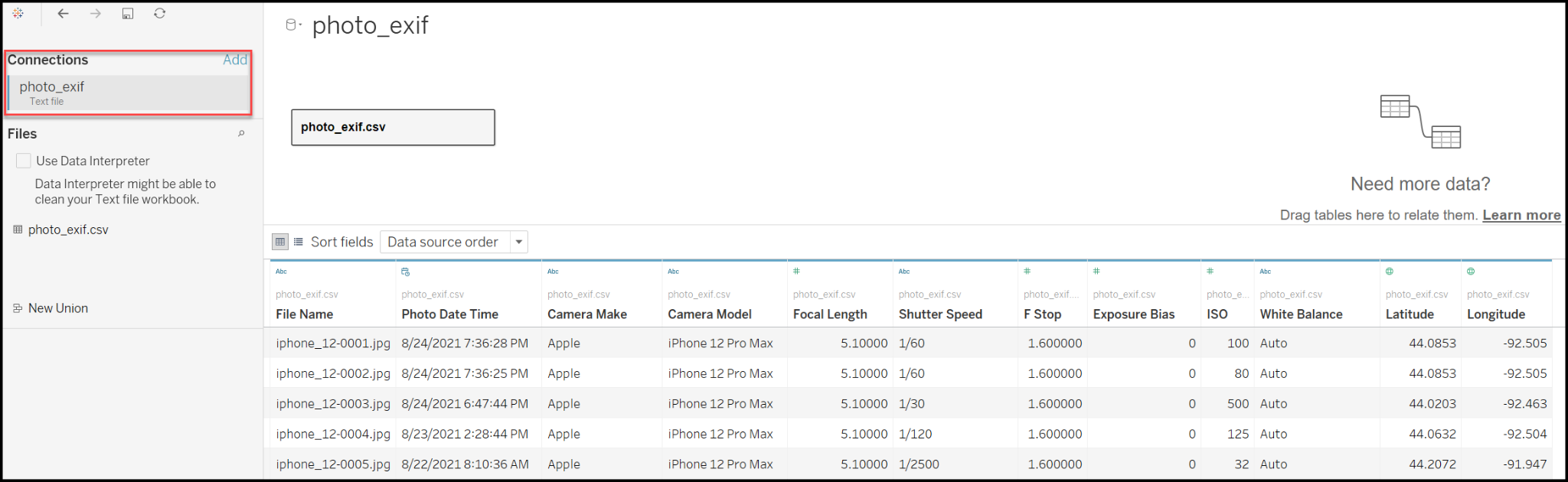The height and width of the screenshot is (482, 1568).
Task: Click the Focal Length number type icon
Action: (x=797, y=272)
